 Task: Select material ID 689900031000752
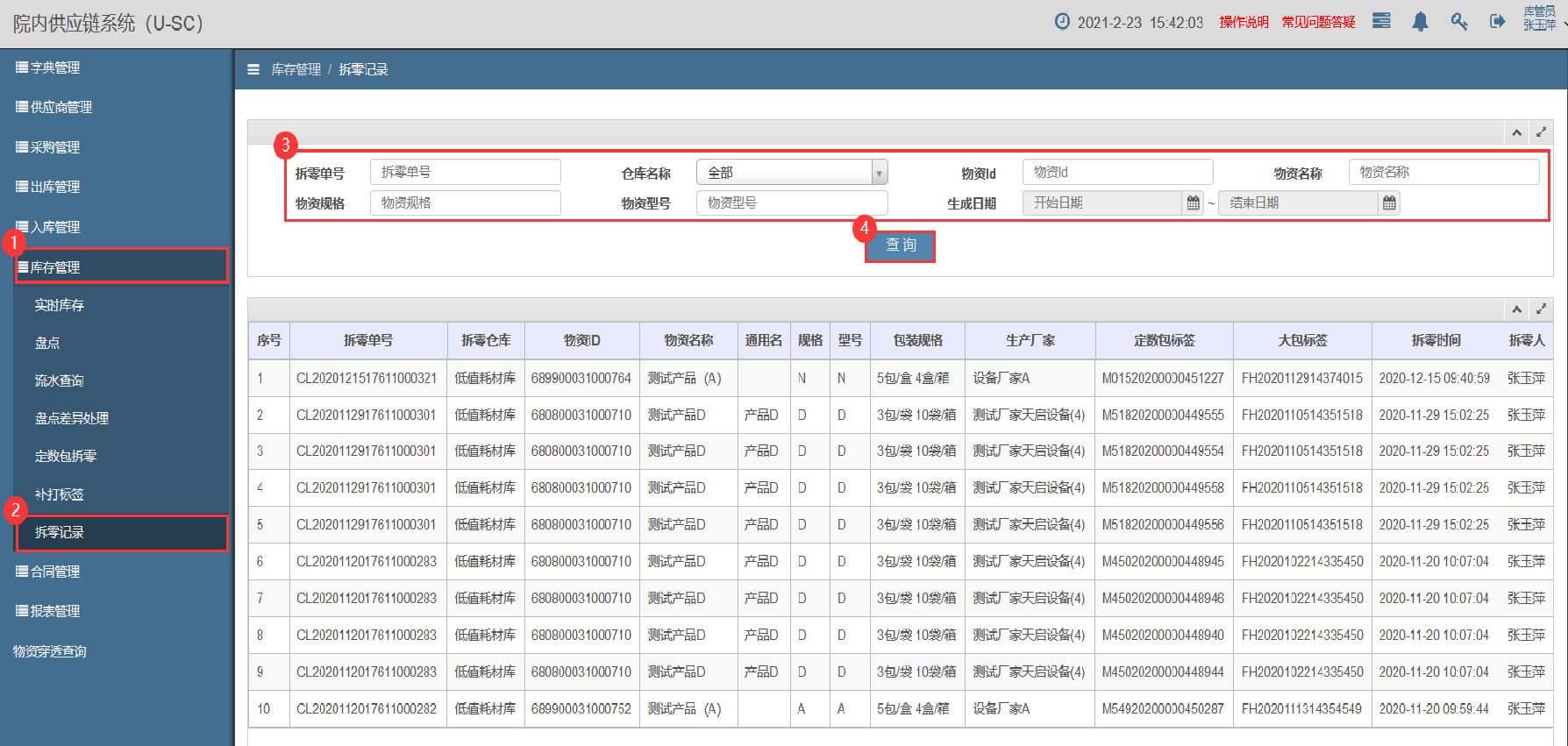tap(581, 708)
